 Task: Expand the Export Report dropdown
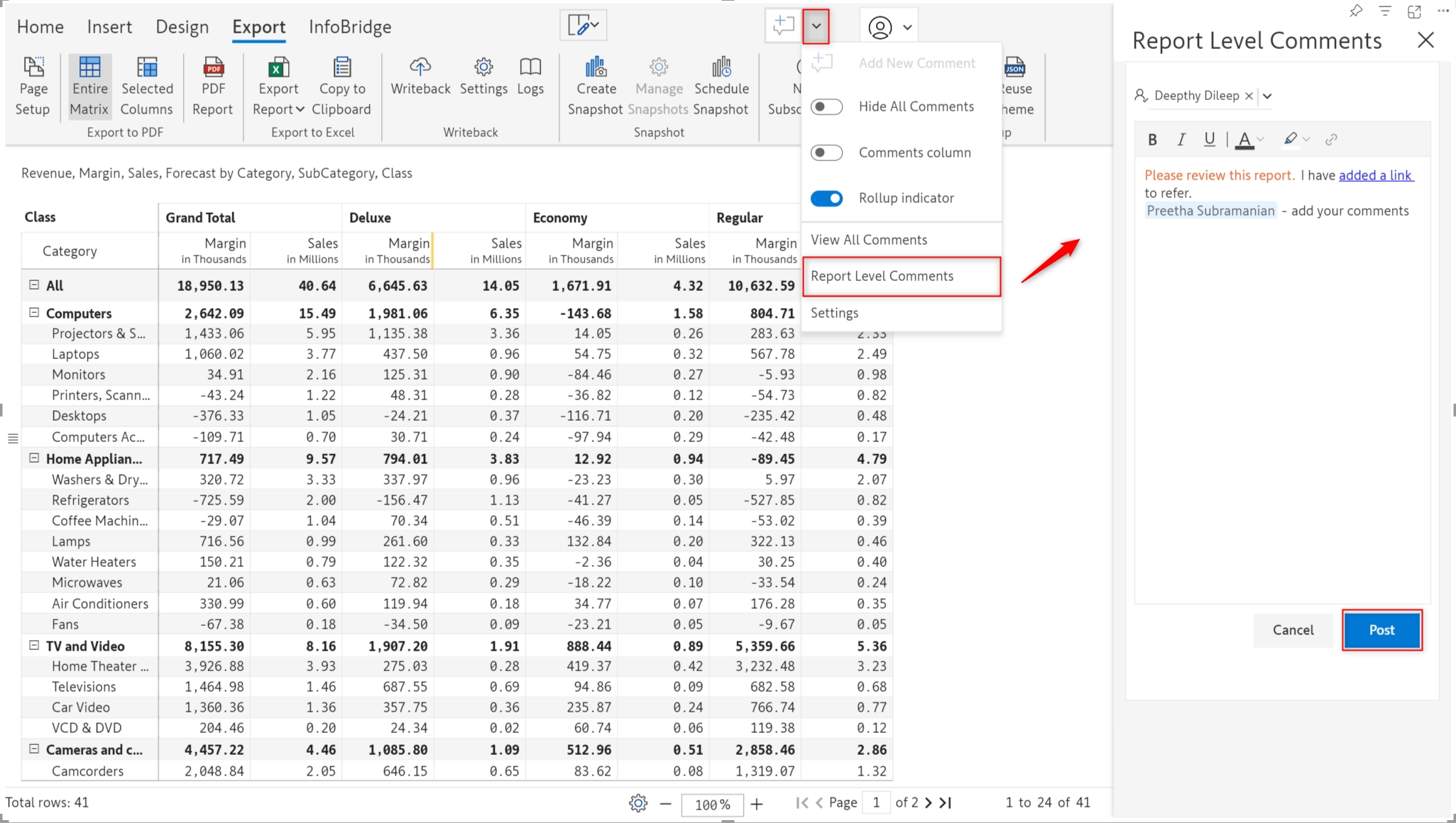(x=300, y=109)
